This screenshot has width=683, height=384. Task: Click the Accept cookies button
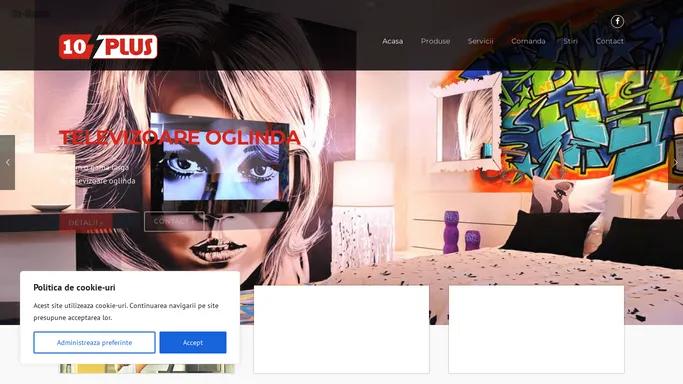click(193, 343)
